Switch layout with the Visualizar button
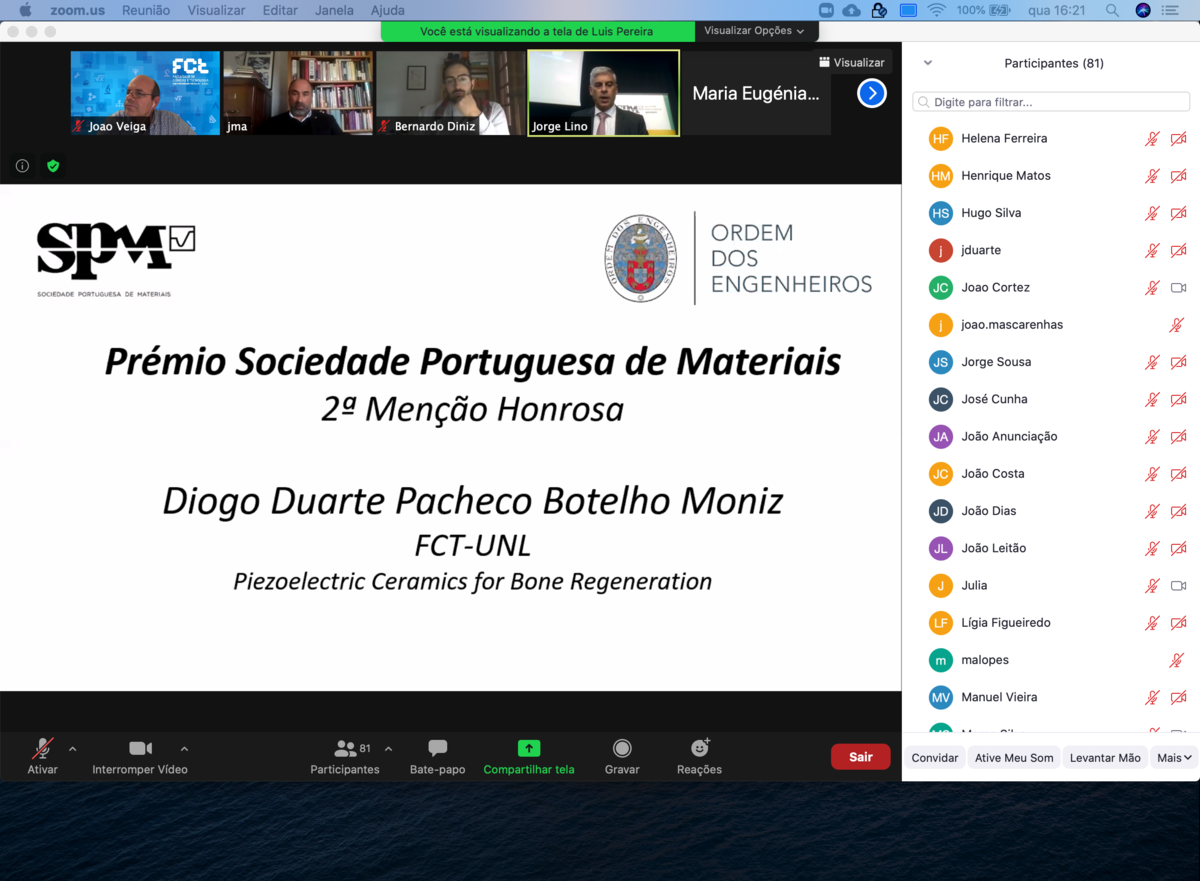Screen dimensions: 1200x881 click(852, 62)
